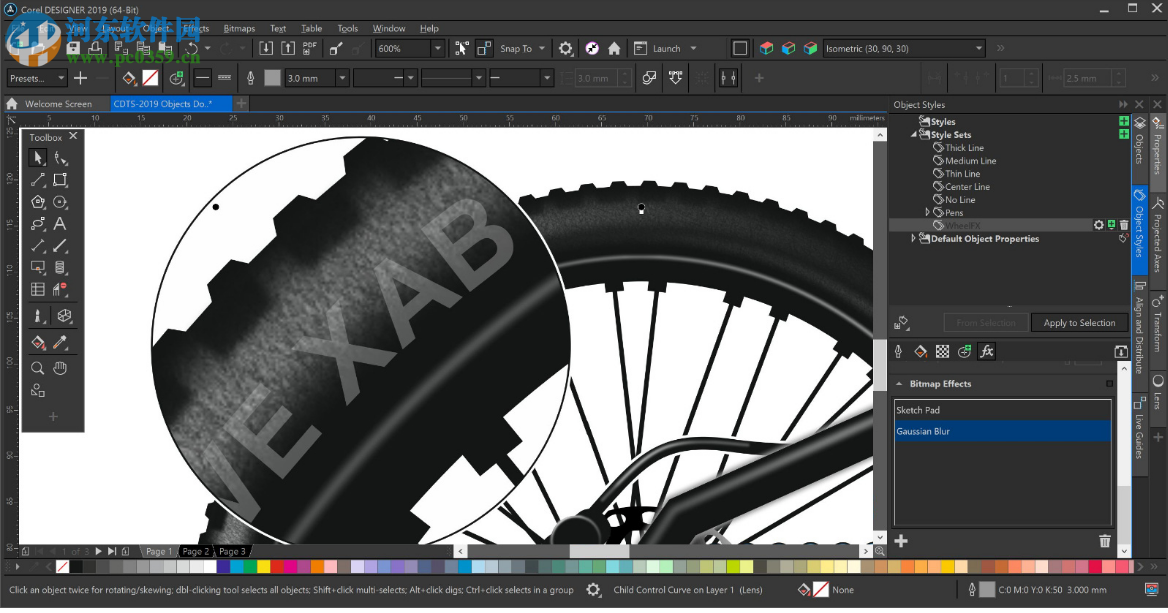
Task: Click the gear icon next to Pens style
Action: pos(1099,225)
